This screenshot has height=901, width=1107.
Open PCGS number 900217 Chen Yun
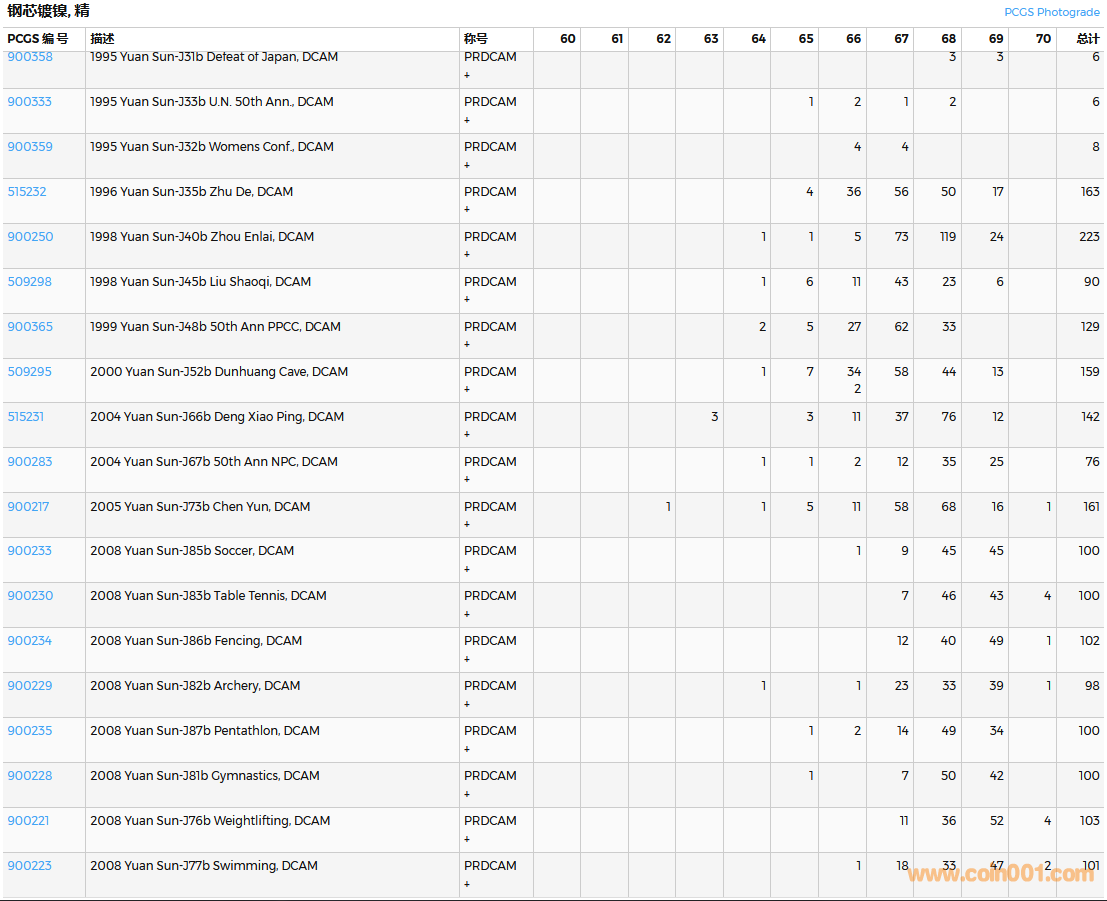(28, 507)
